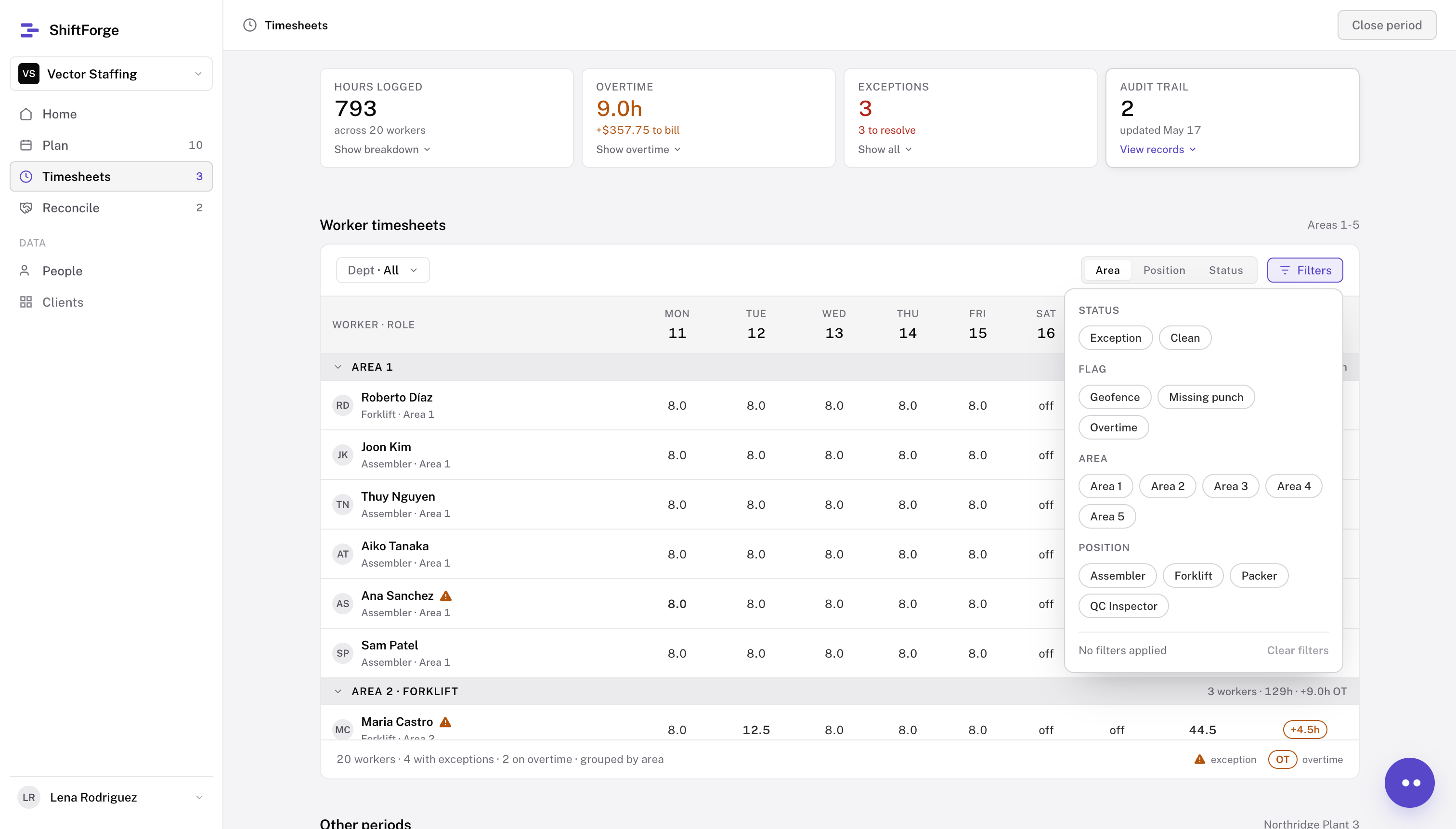Toggle the Area 1 filter chip
Screen dimensions: 1456x829
point(1105,486)
